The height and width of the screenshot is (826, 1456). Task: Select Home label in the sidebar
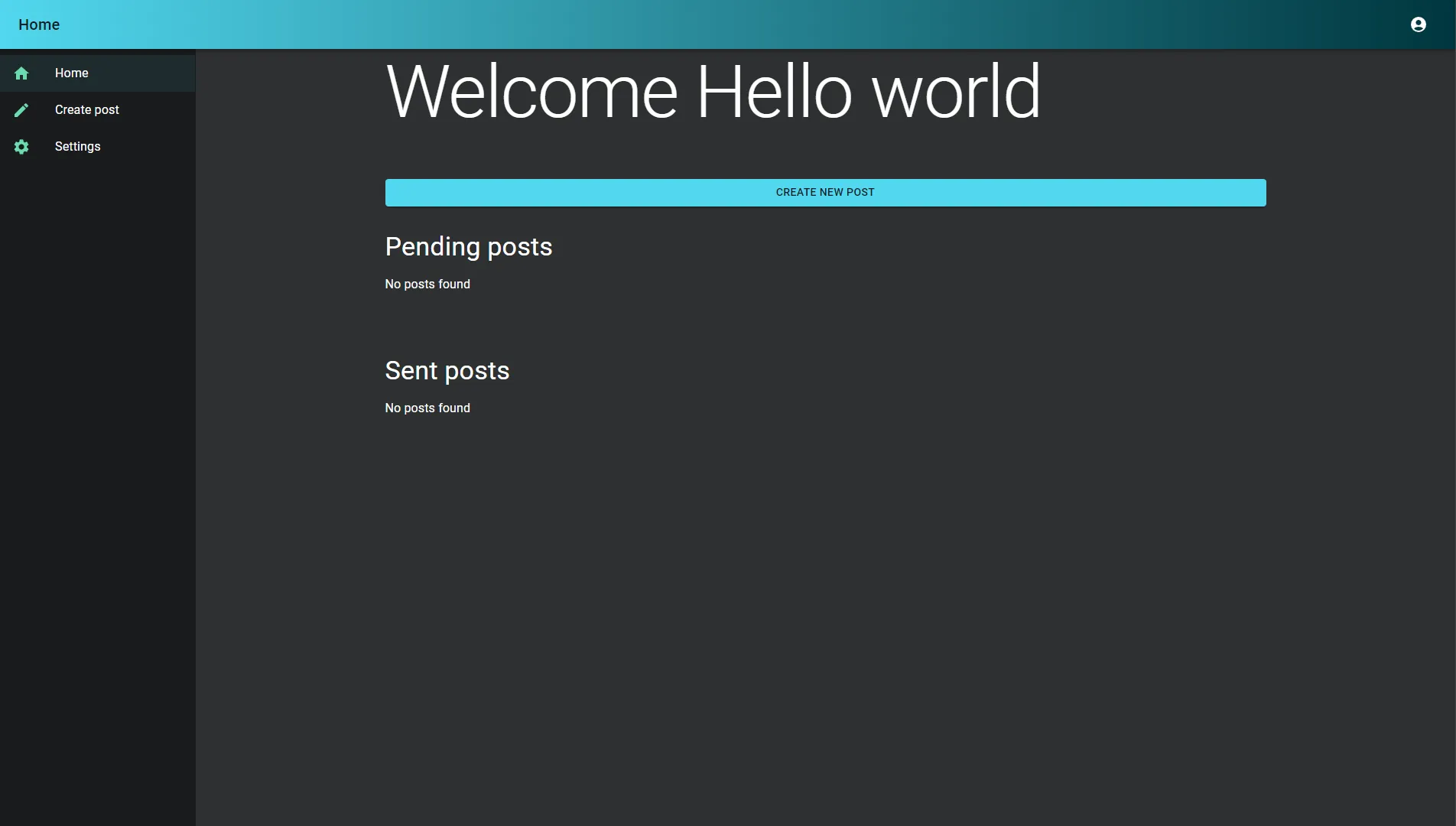coord(71,73)
